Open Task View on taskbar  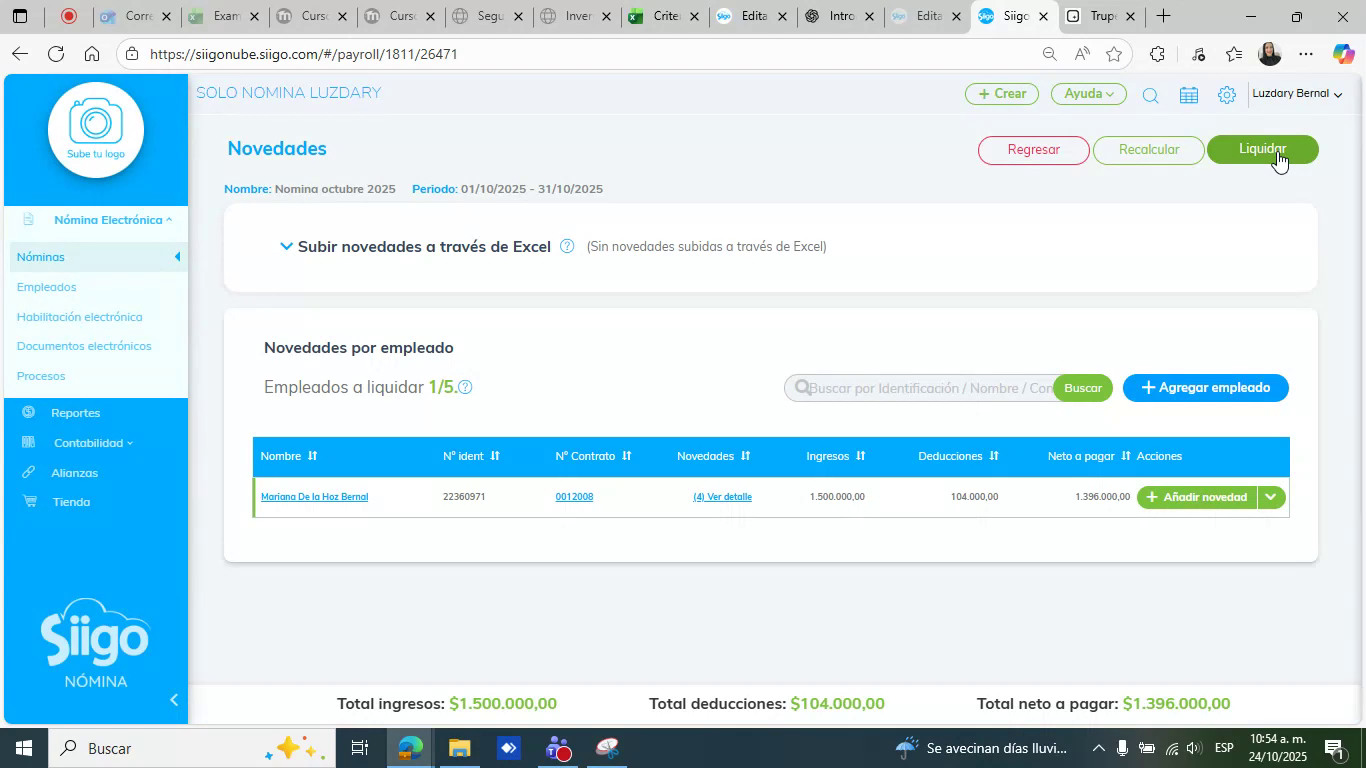360,748
